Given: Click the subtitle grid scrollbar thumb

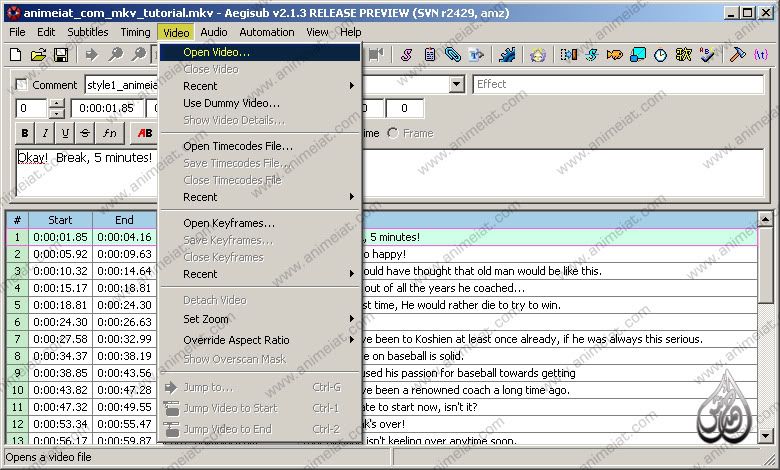Looking at the screenshot, I should pyautogui.click(x=765, y=266).
